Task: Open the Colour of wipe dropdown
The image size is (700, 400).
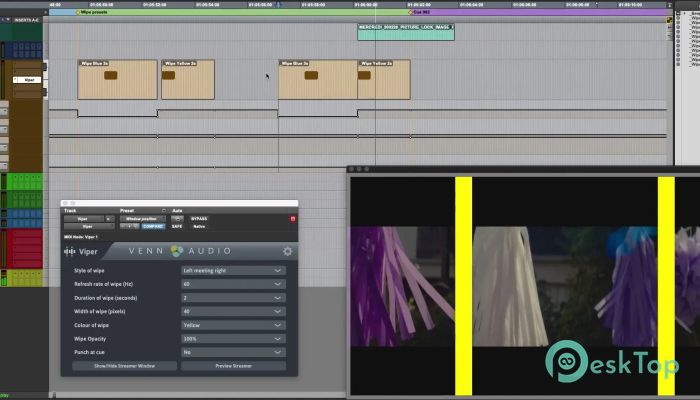Action: coord(233,325)
